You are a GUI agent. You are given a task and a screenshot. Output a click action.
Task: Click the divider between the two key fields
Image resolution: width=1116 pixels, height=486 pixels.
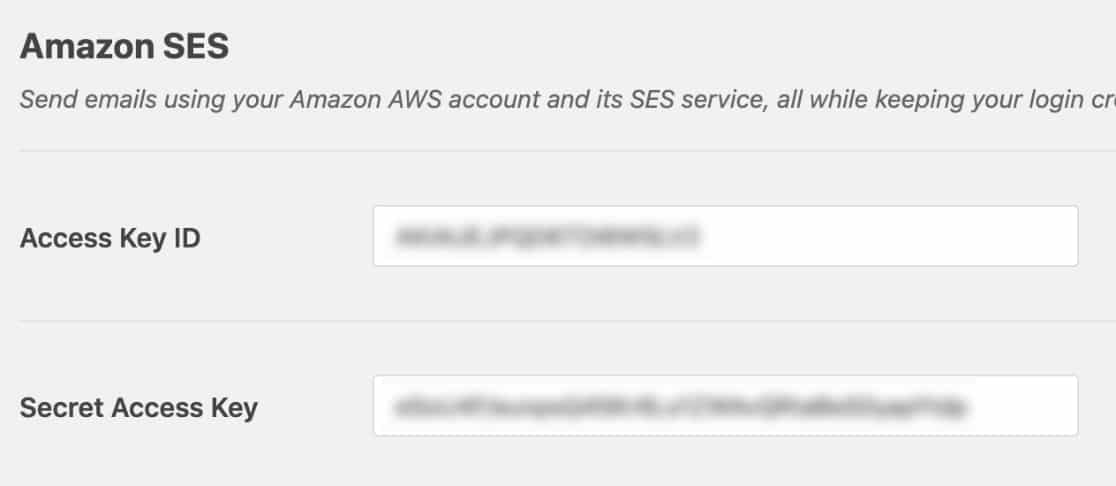point(560,321)
